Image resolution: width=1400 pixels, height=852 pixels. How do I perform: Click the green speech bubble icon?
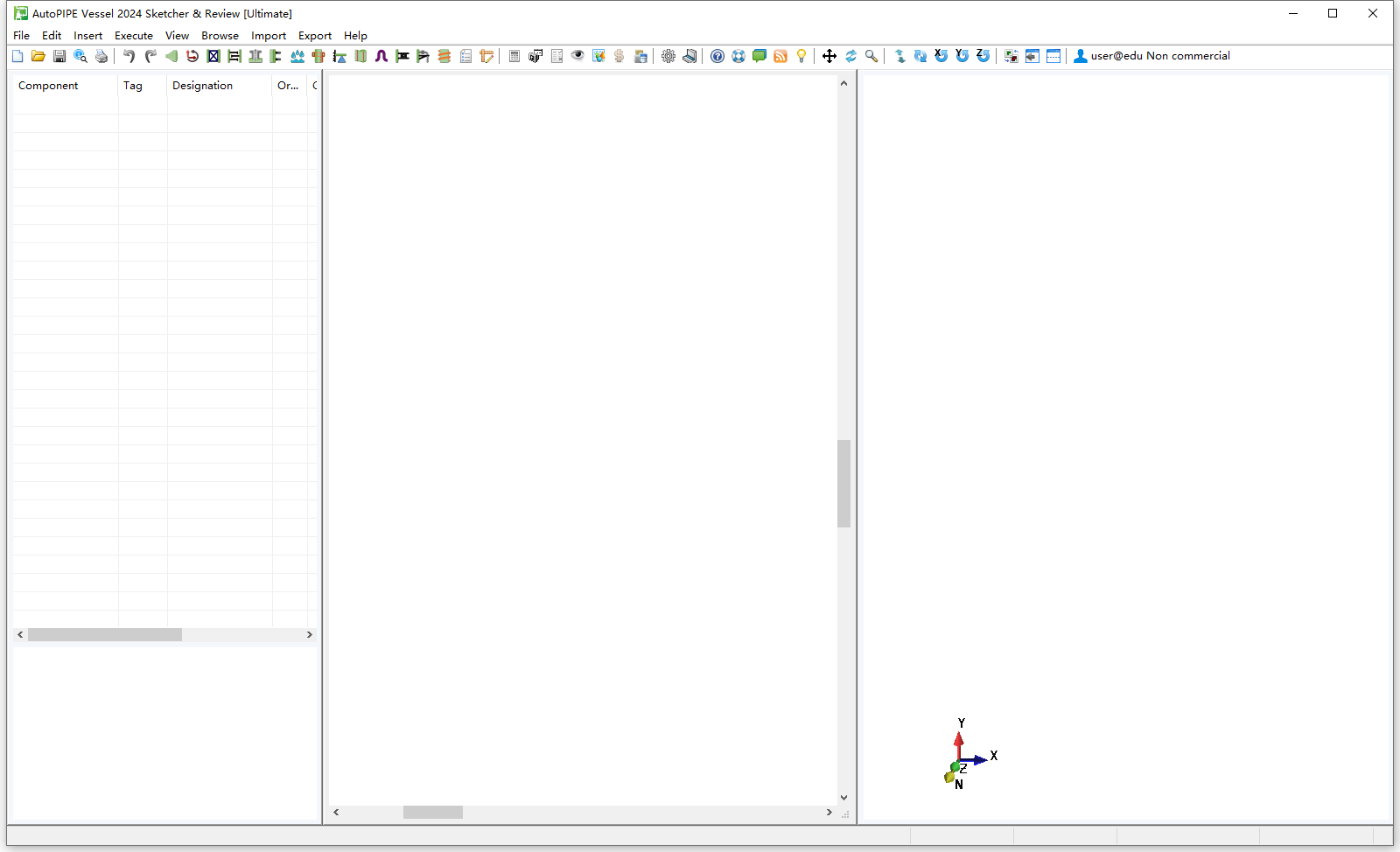click(759, 56)
